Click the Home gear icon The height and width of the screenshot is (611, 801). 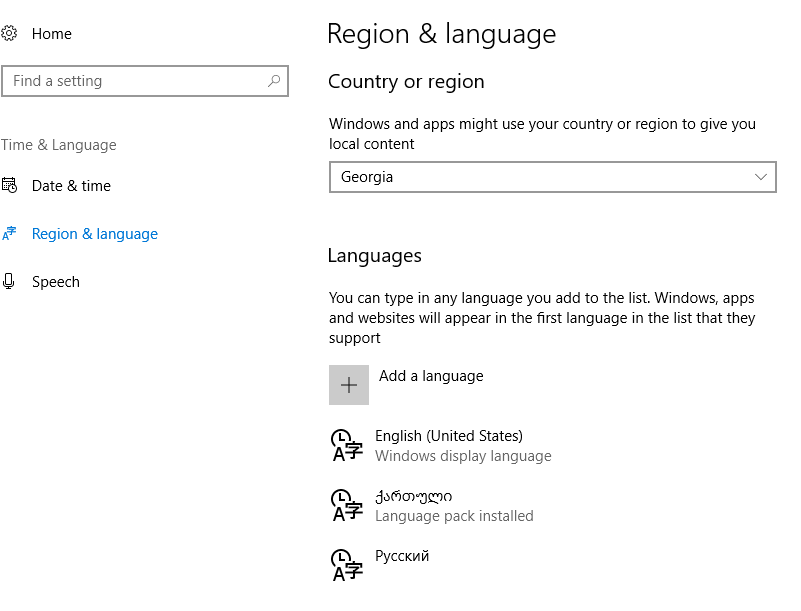click(x=9, y=34)
